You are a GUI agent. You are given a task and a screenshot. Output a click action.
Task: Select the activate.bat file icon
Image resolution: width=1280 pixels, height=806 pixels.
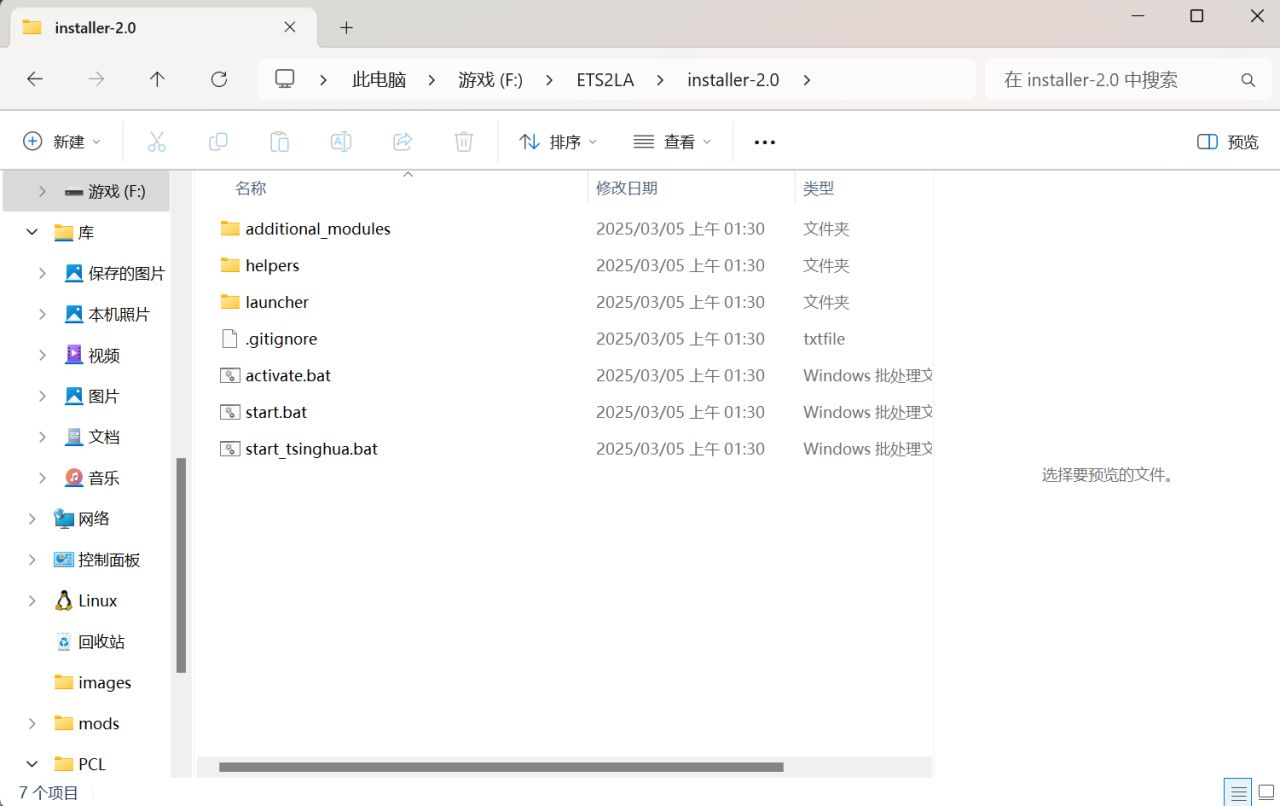(x=230, y=375)
